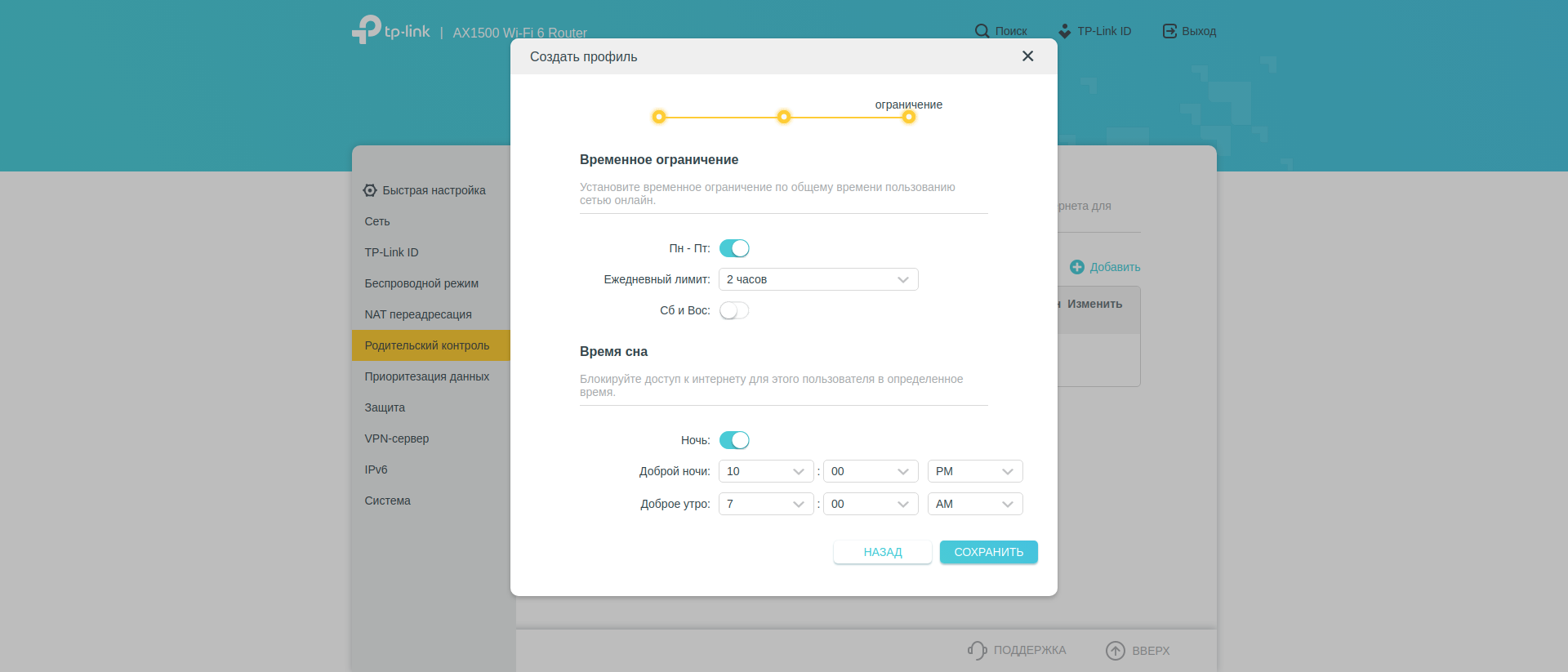Turn off the Ночь bedtime toggle
1568x672 pixels.
coord(734,440)
